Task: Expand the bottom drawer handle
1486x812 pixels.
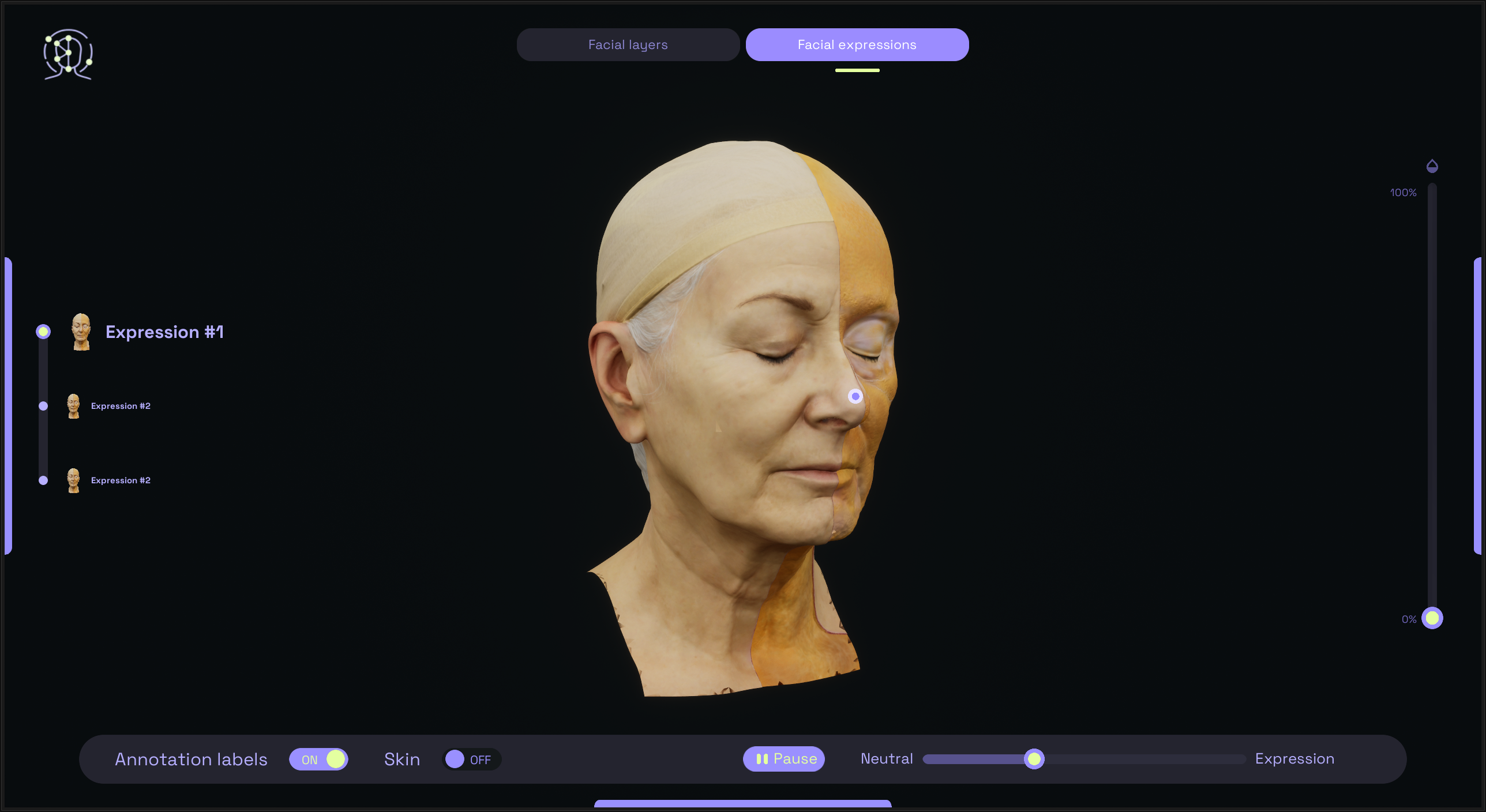Action: (742, 804)
